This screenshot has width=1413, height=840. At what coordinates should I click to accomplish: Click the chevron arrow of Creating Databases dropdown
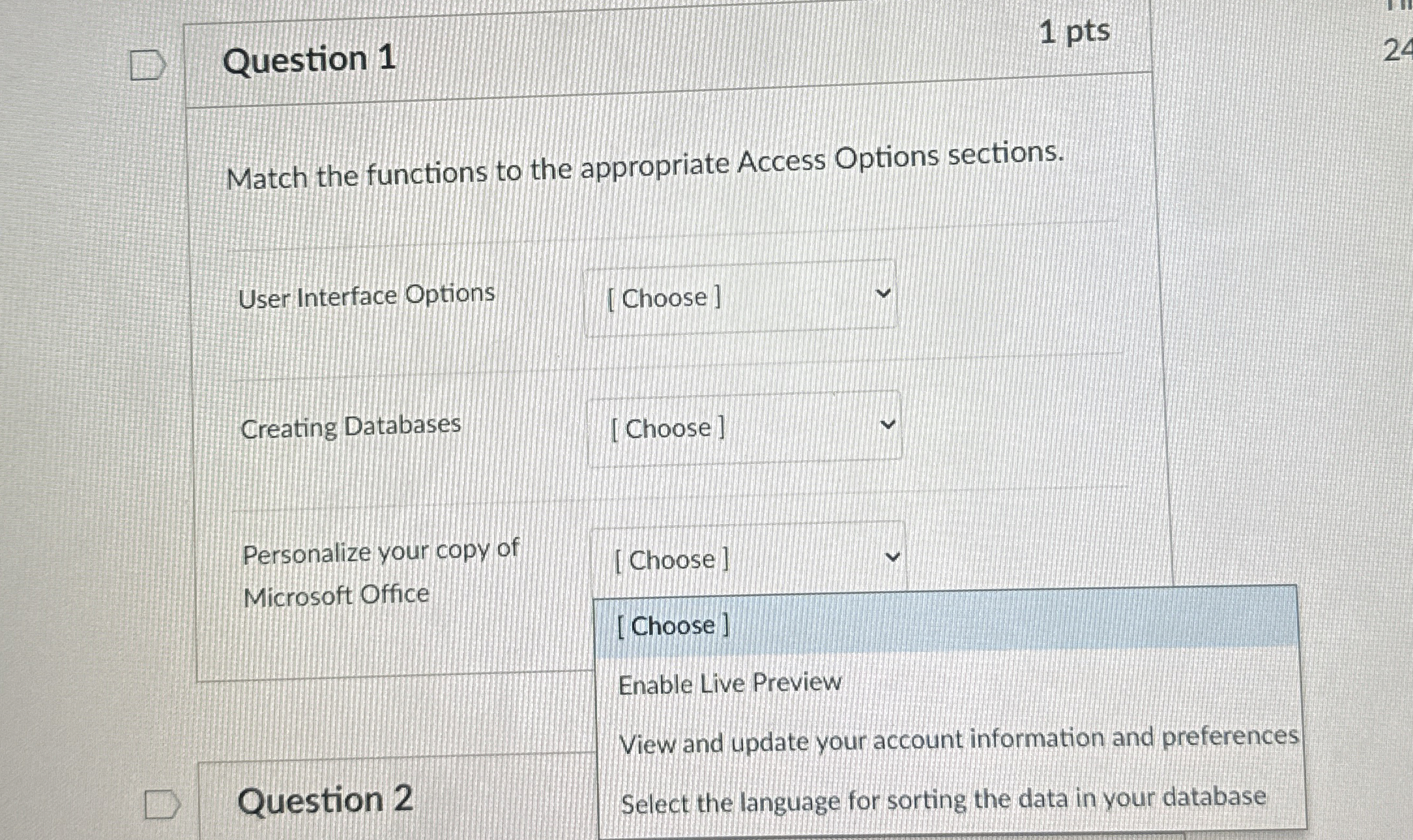tap(887, 425)
